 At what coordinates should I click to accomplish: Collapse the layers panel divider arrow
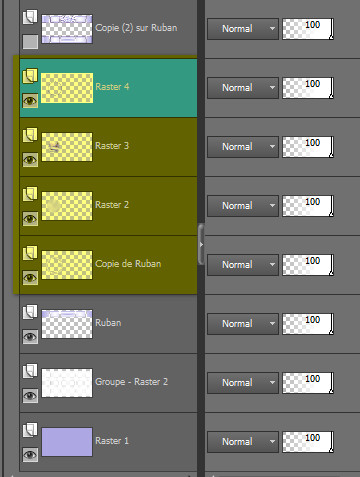201,244
